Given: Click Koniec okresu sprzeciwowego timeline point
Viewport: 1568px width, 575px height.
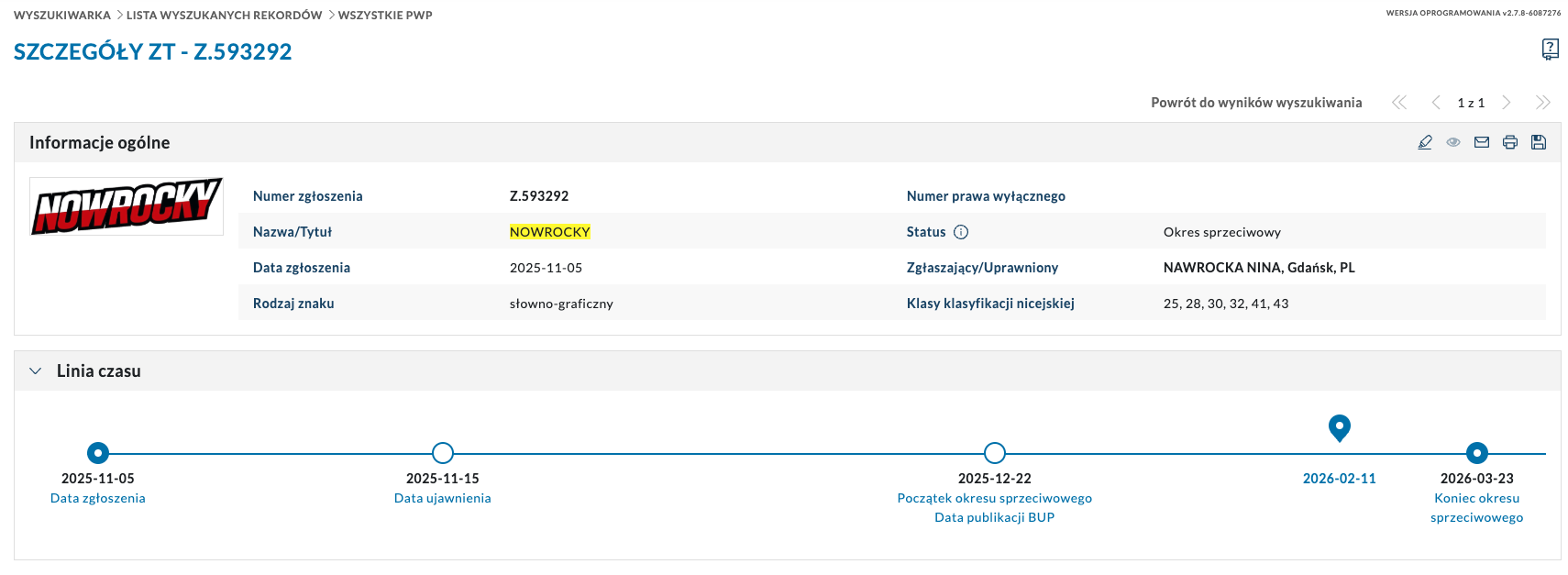Looking at the screenshot, I should pos(1476,453).
